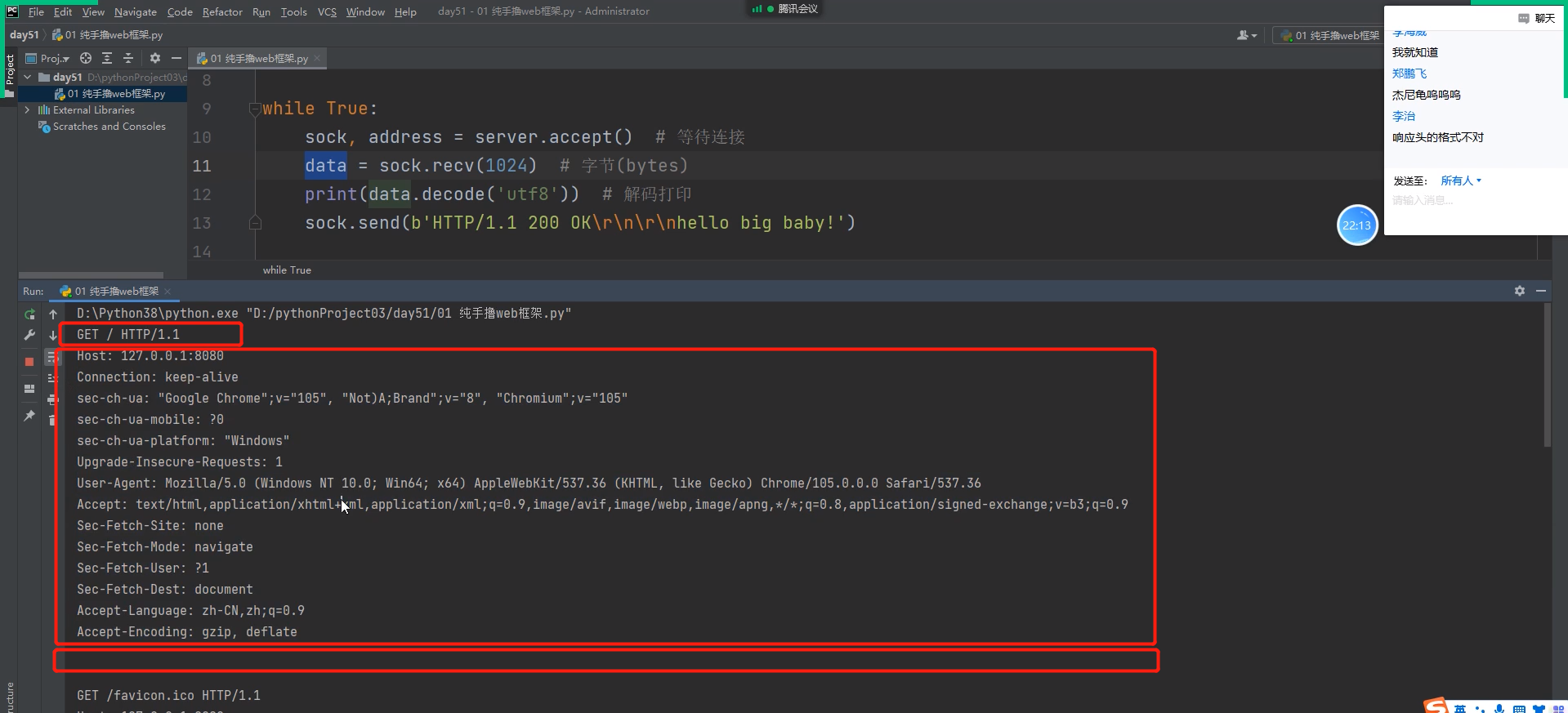1568x713 pixels.
Task: Click the data variable on line 11
Action: point(326,166)
